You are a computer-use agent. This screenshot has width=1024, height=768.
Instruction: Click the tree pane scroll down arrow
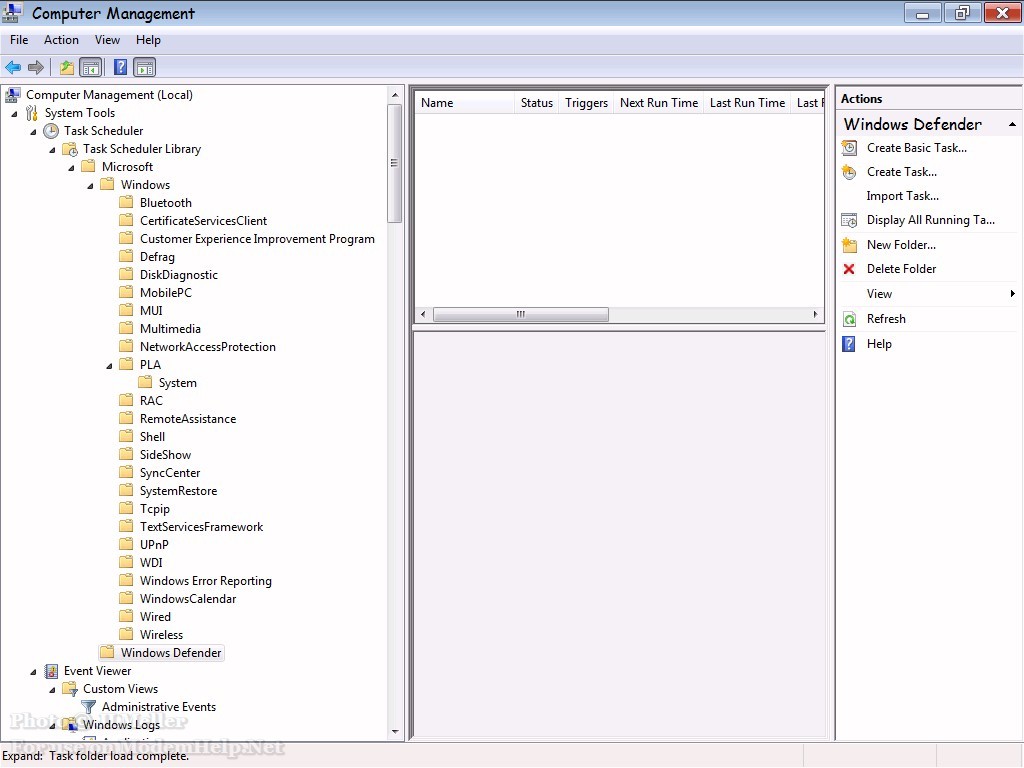[x=394, y=732]
